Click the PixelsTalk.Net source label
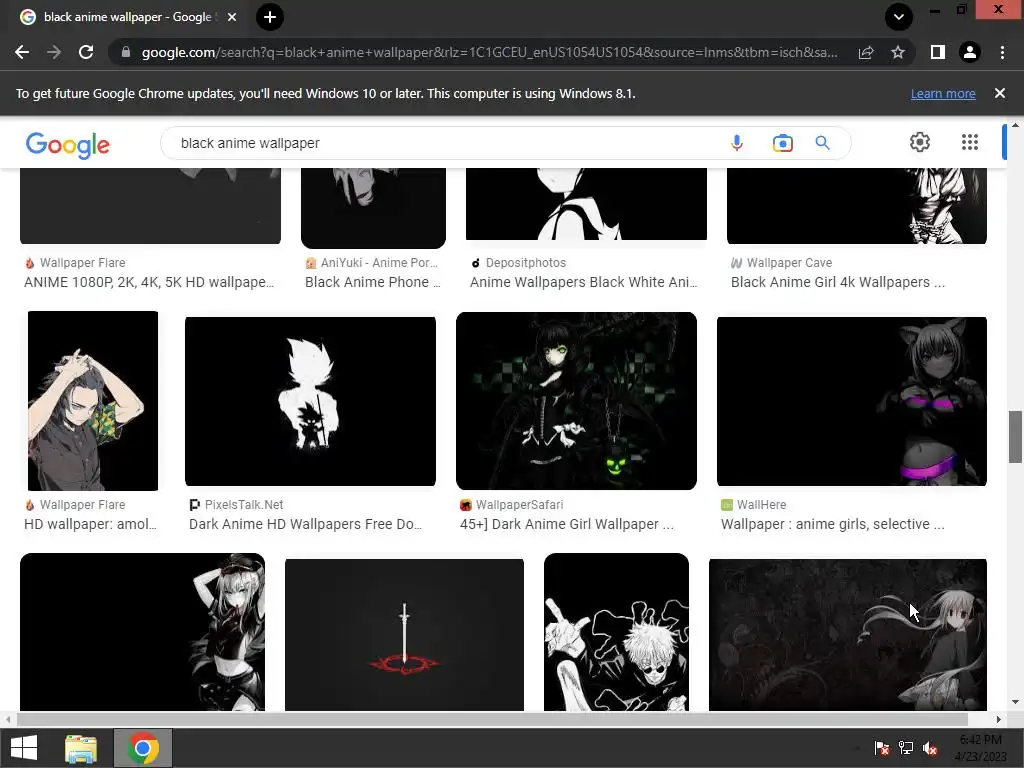 point(244,505)
